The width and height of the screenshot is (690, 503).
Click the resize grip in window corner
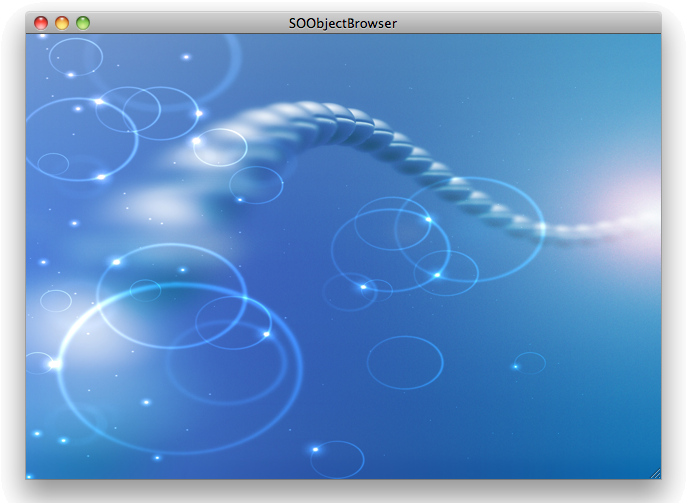(x=656, y=474)
